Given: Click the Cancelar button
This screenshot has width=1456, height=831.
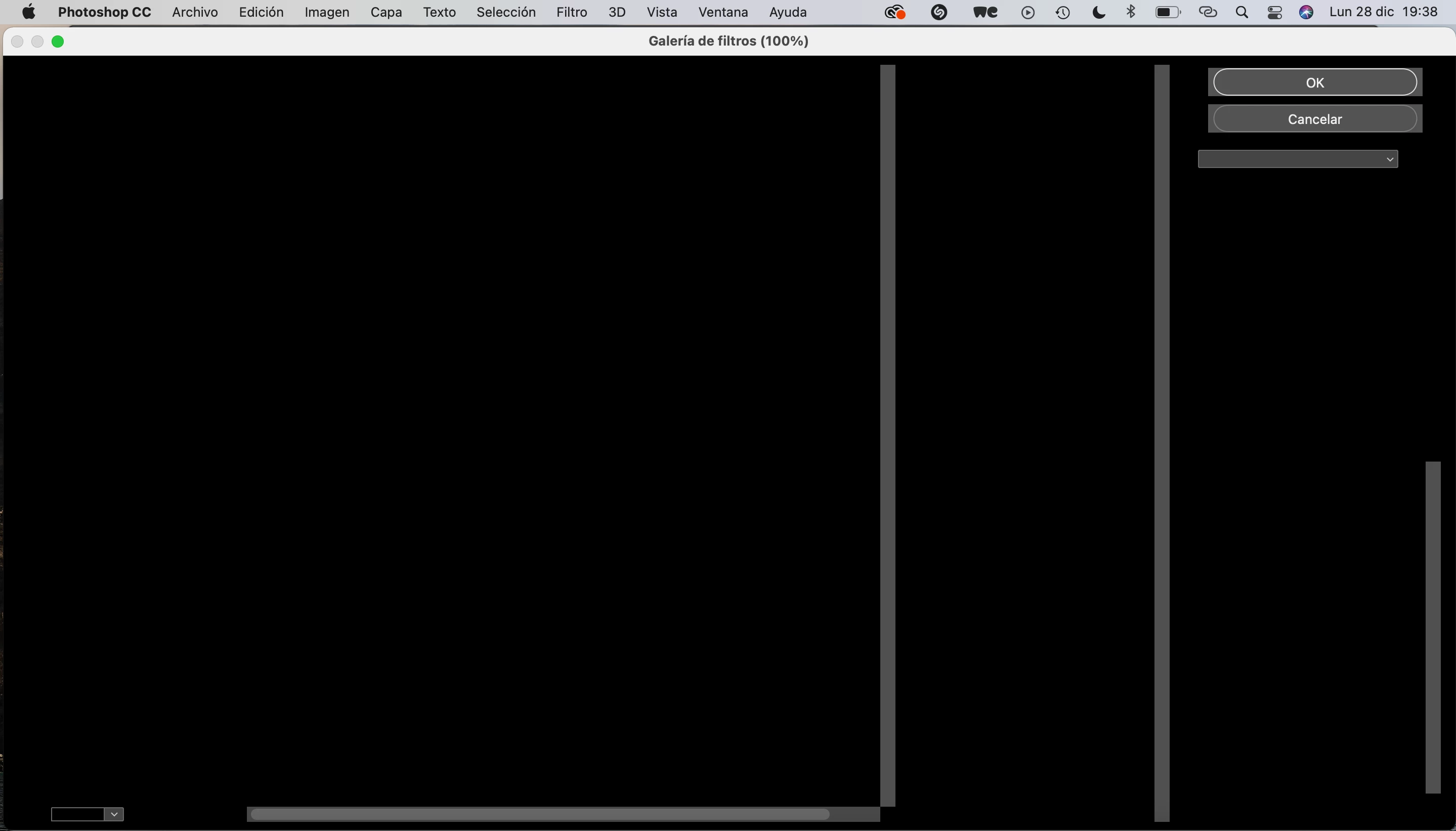Looking at the screenshot, I should 1314,119.
